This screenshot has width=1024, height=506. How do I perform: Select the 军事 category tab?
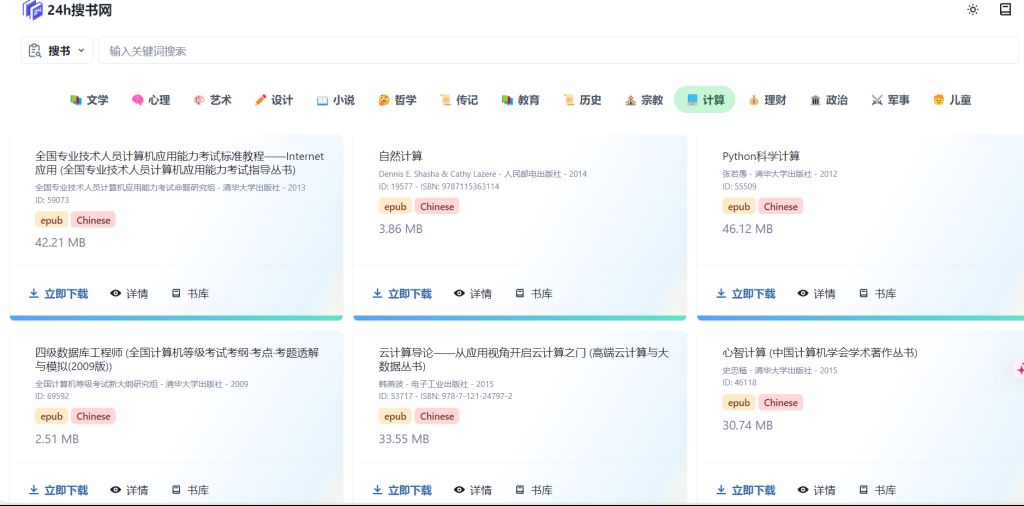[x=890, y=100]
